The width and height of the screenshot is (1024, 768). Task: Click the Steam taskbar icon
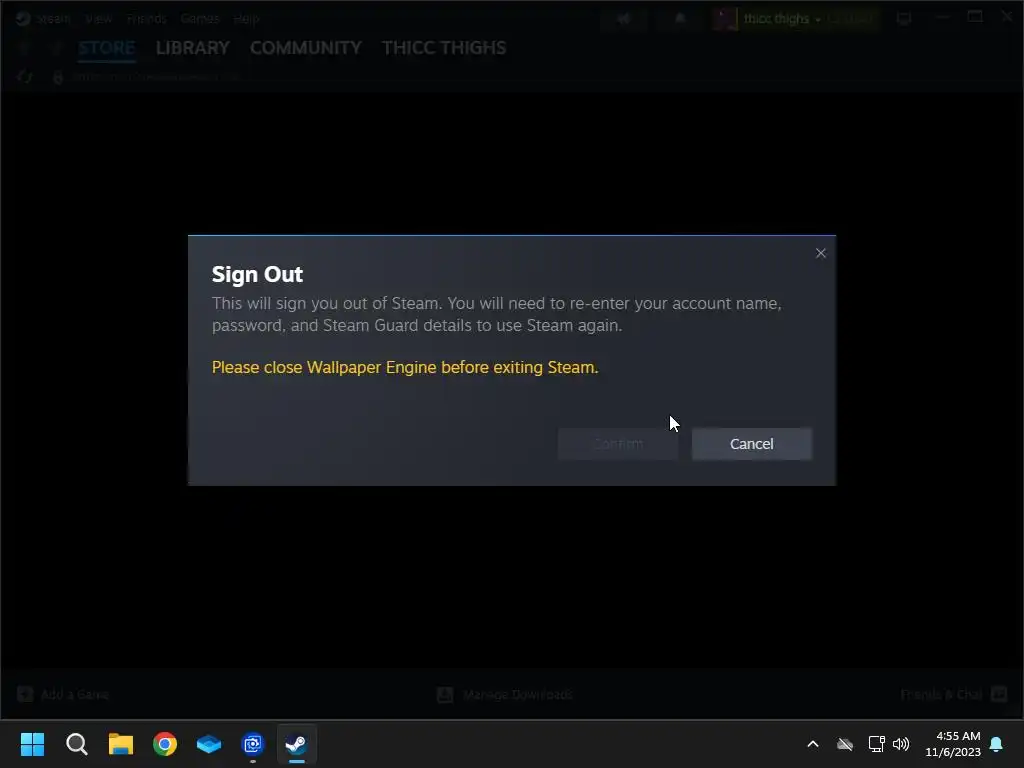click(x=296, y=744)
